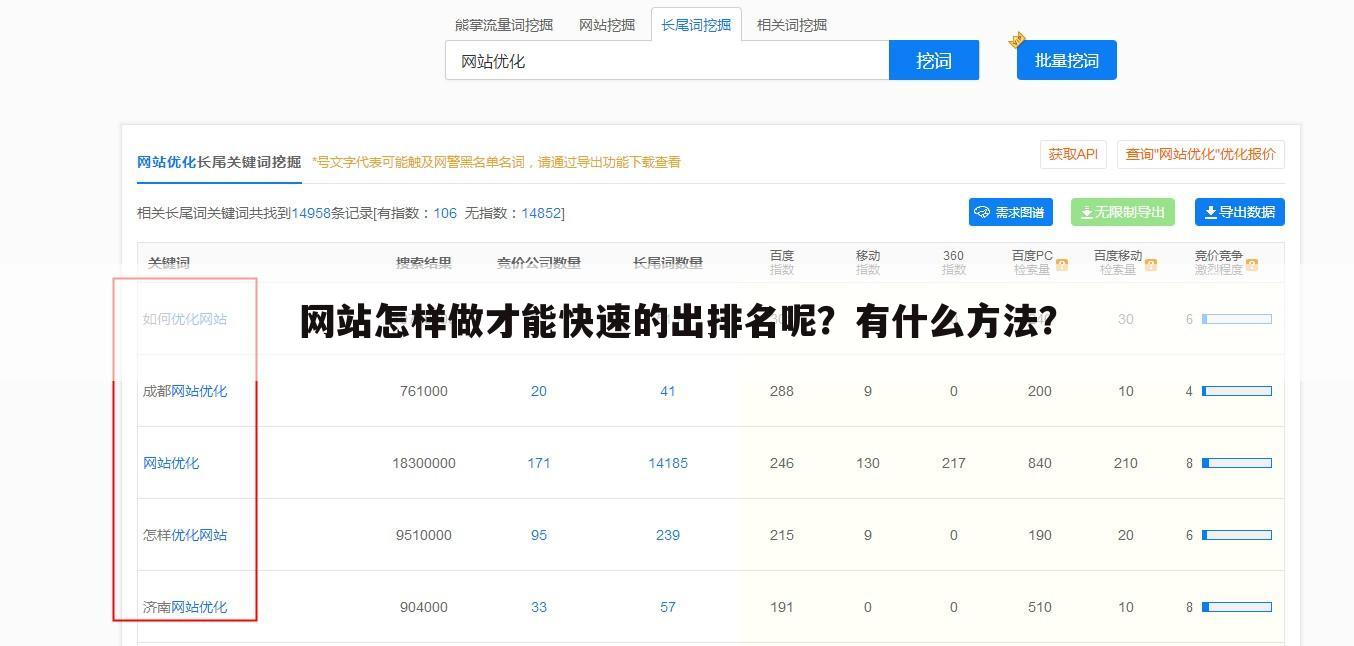The width and height of the screenshot is (1354, 646).
Task: Click the download icon on green 无限制导出 button
Action: (1085, 212)
